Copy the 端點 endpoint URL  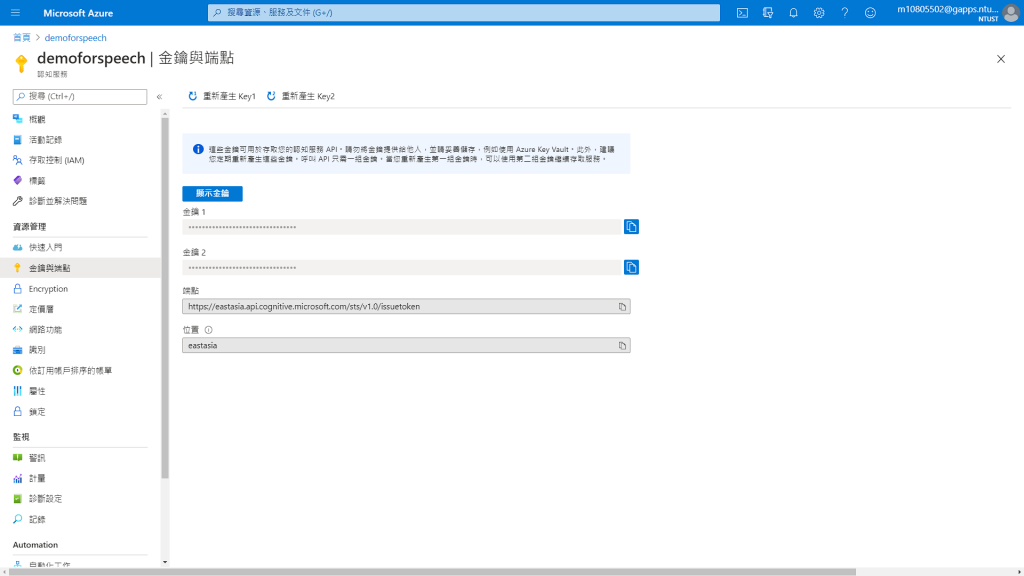pyautogui.click(x=622, y=306)
